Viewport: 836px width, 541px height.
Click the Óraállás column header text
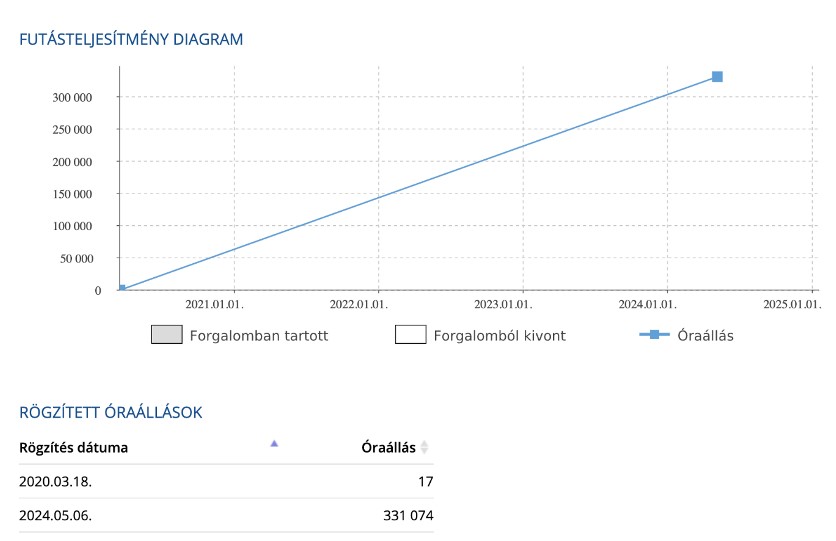(x=388, y=447)
